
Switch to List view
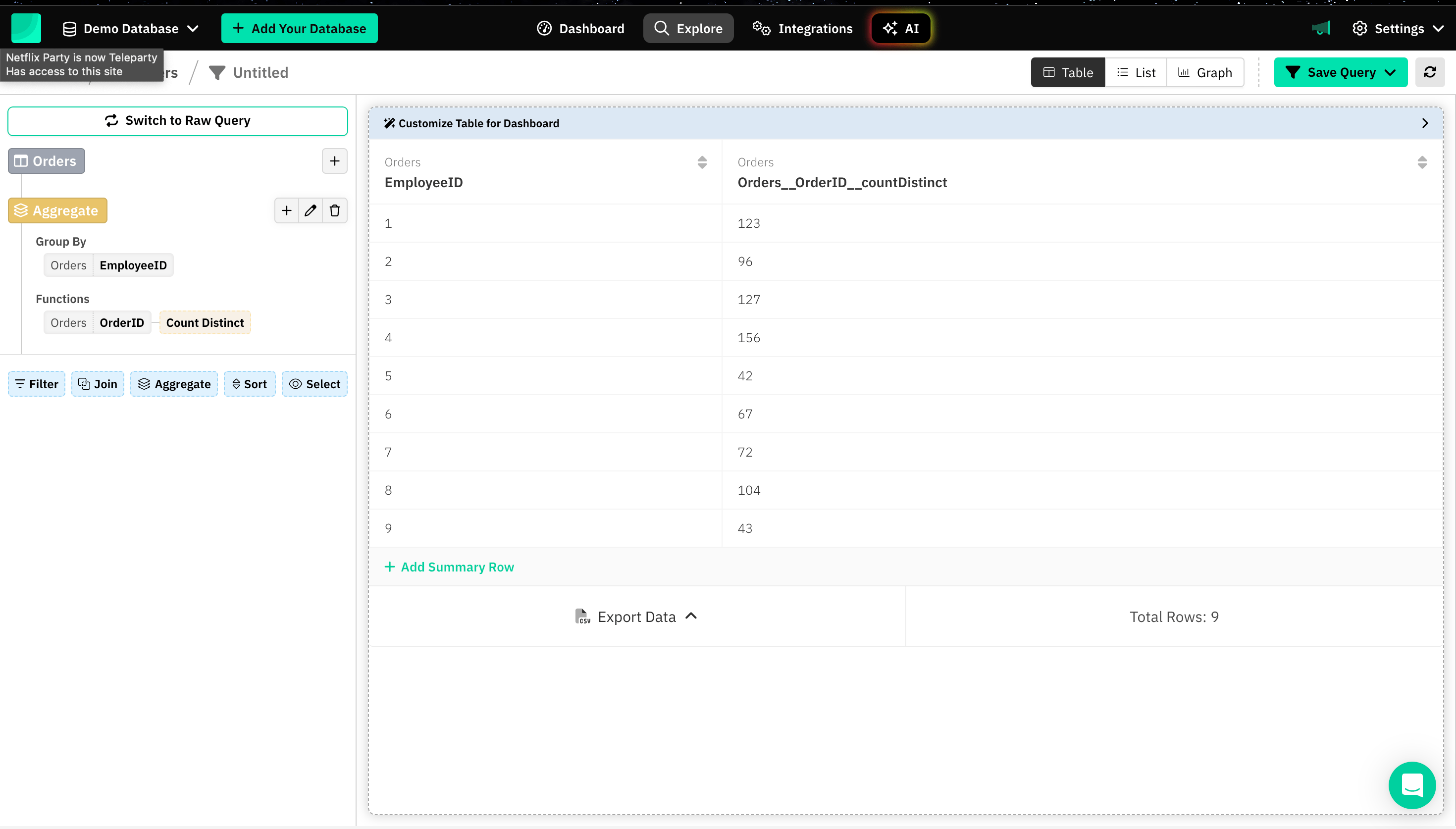point(1136,72)
